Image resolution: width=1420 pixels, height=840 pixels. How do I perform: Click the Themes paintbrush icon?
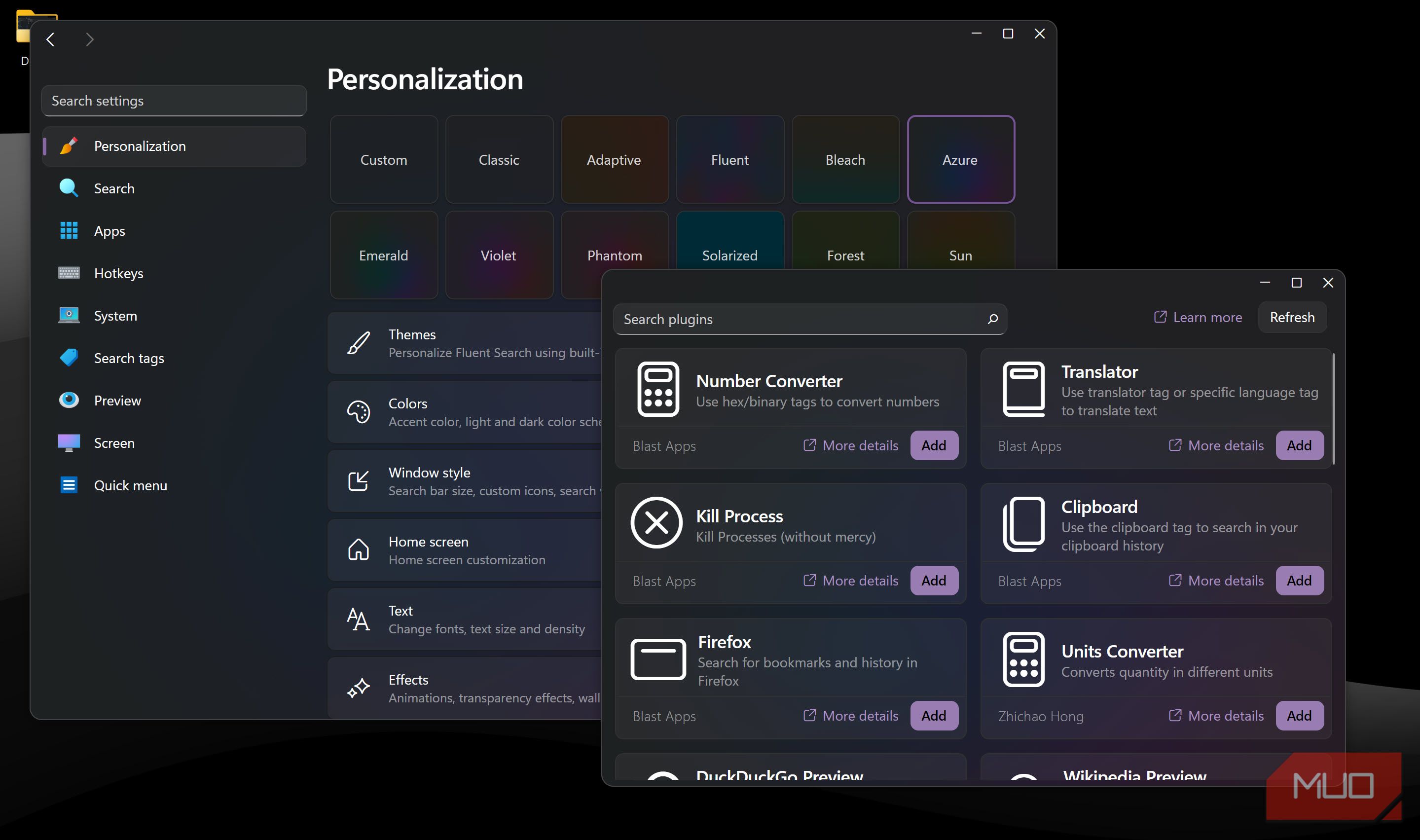tap(358, 343)
